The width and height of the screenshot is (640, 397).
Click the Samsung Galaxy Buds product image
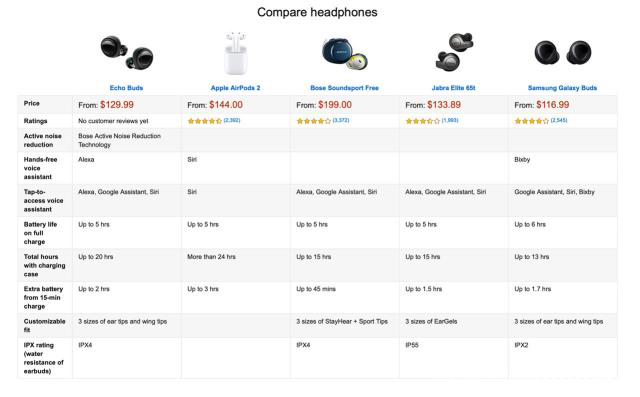point(563,53)
